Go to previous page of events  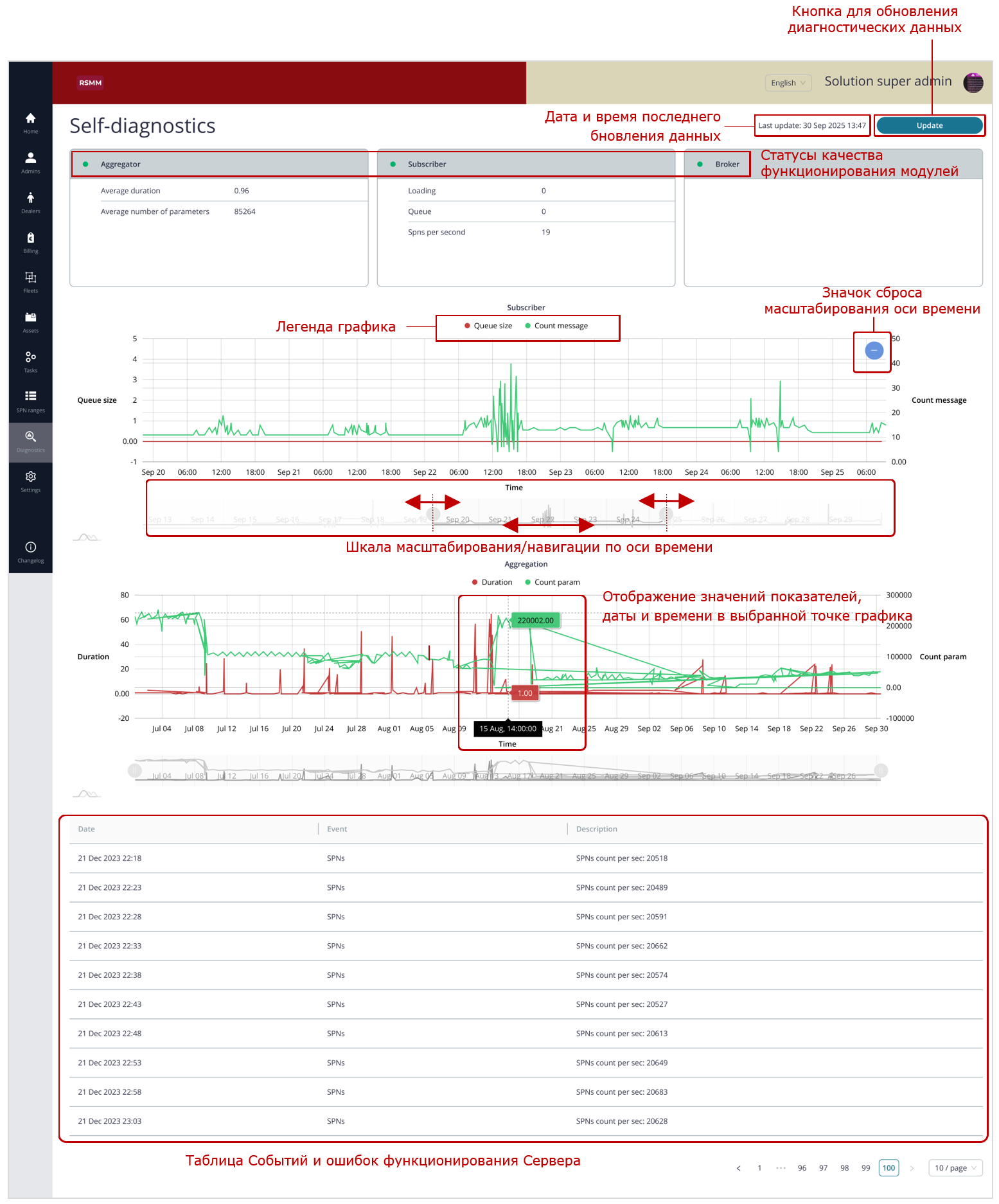[738, 1168]
